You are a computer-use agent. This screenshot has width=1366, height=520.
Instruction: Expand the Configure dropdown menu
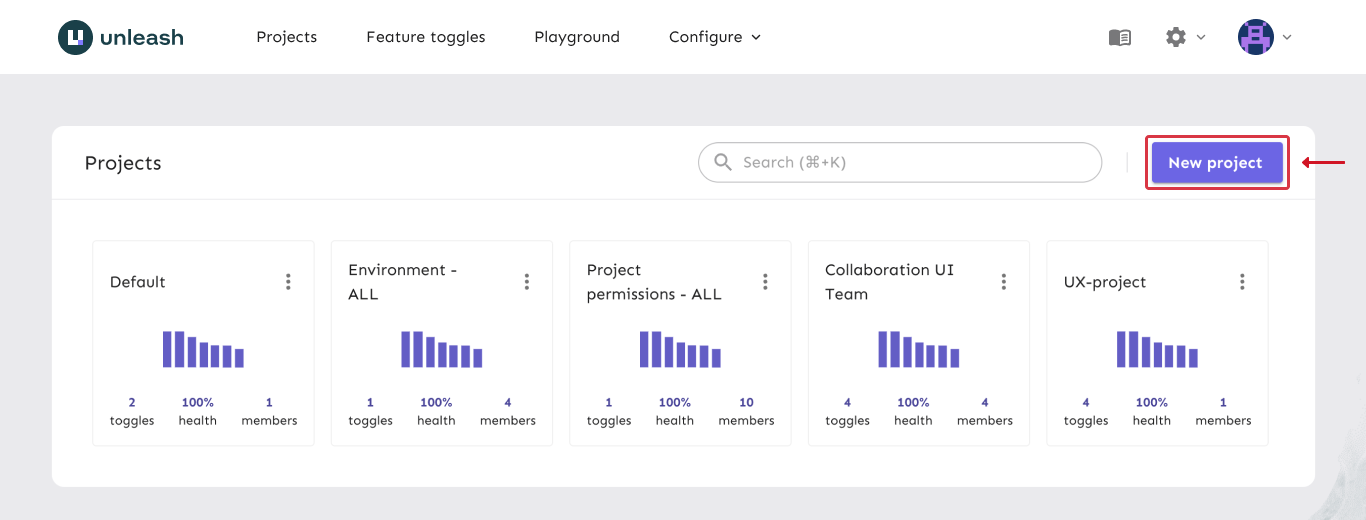714,37
